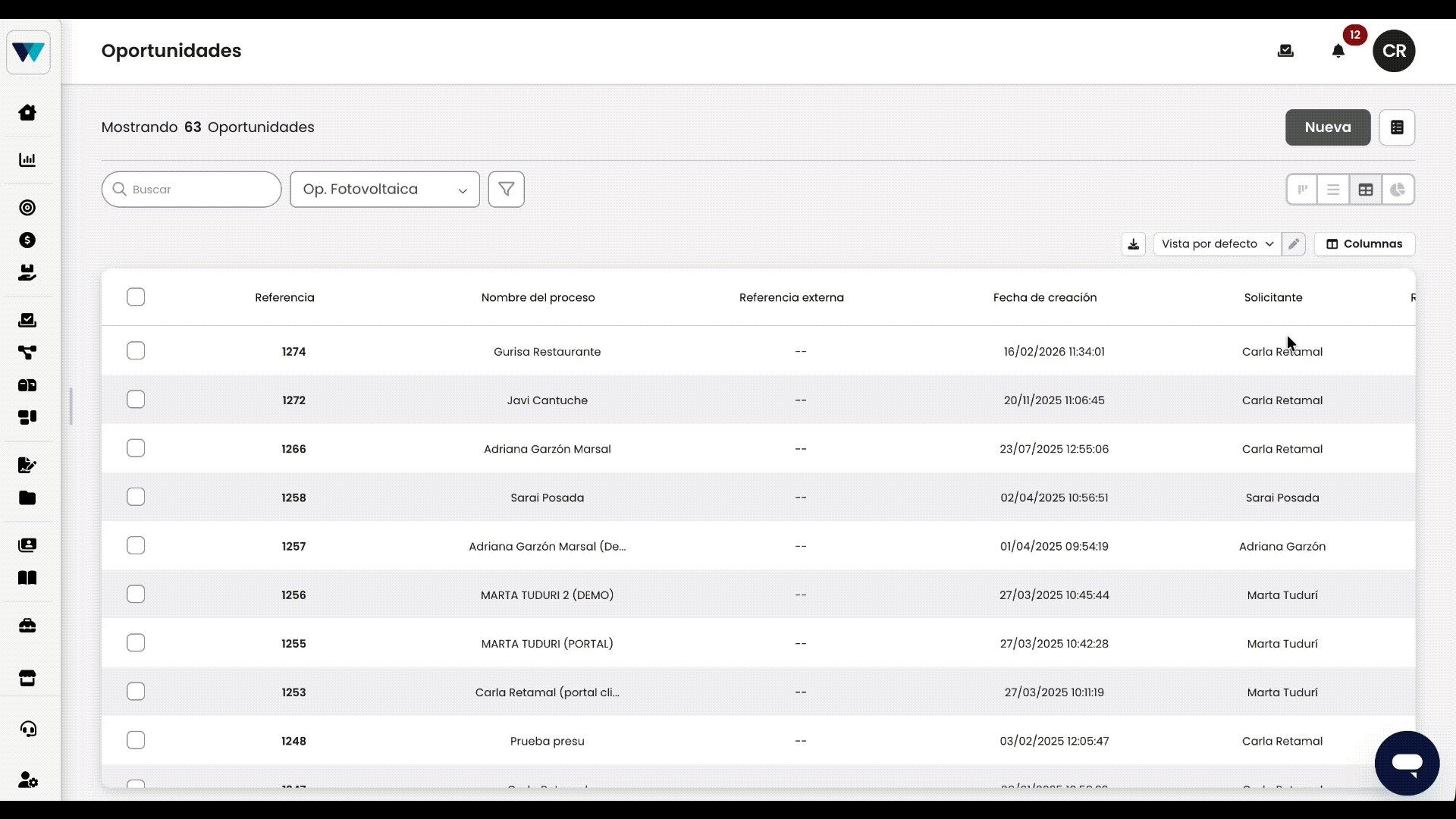Viewport: 1456px width, 819px height.
Task: Open opportunity Sarai Posada process name
Action: (547, 497)
